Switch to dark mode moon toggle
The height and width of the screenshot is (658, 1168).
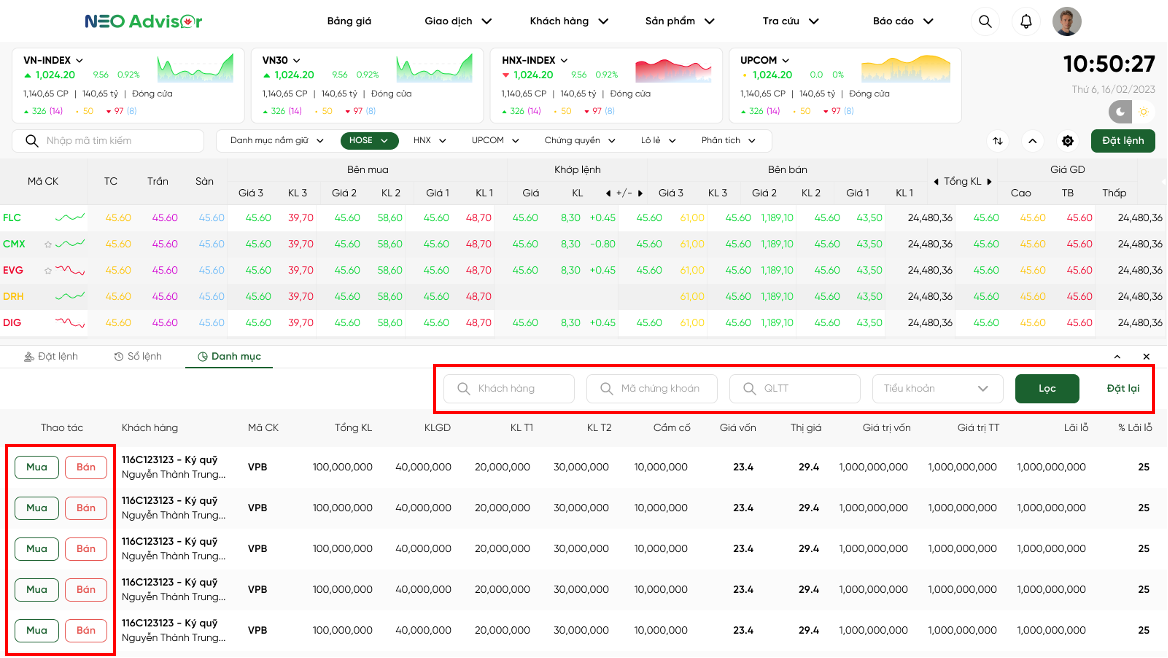pyautogui.click(x=1117, y=110)
